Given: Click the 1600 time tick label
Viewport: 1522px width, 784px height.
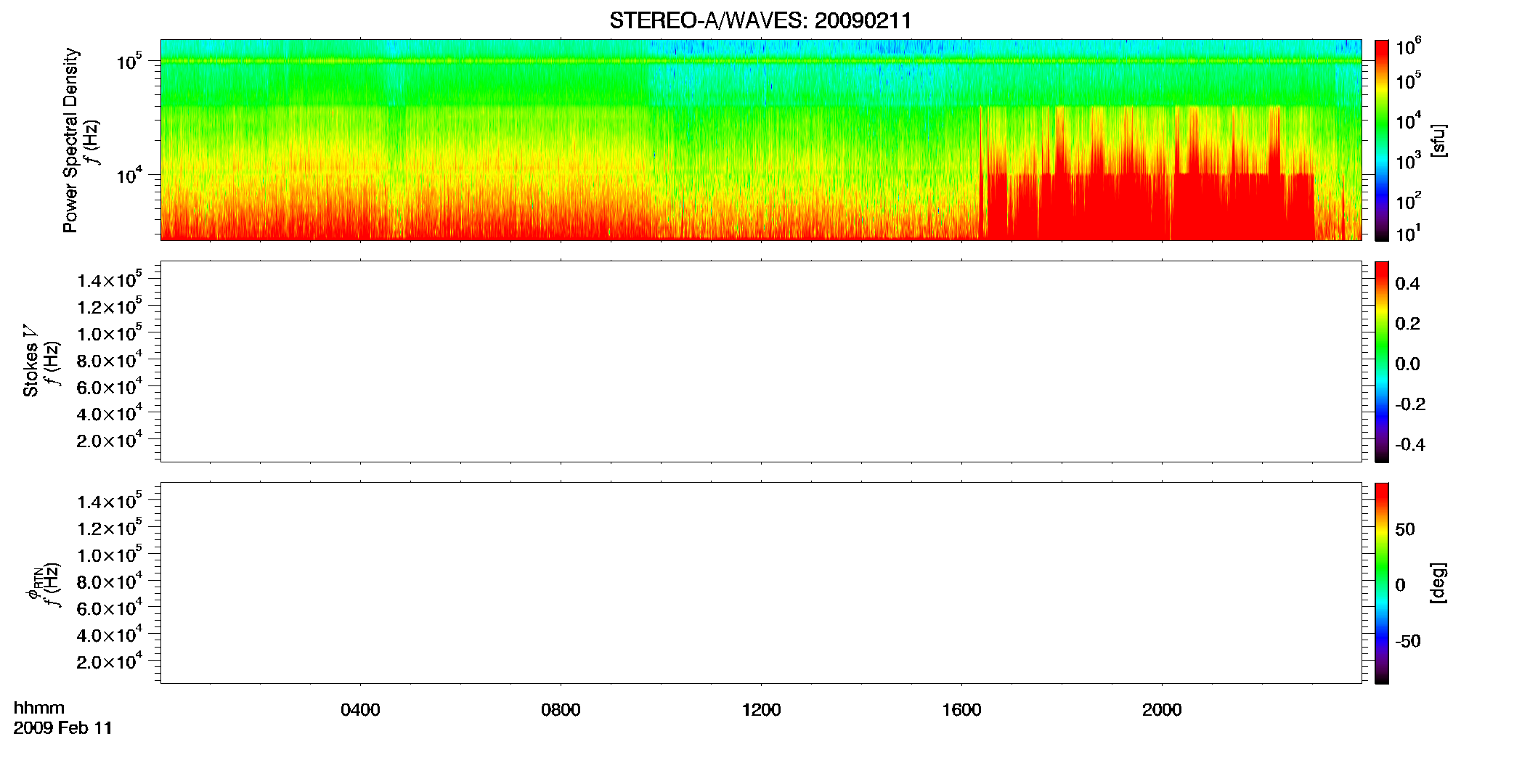Looking at the screenshot, I should tap(961, 710).
